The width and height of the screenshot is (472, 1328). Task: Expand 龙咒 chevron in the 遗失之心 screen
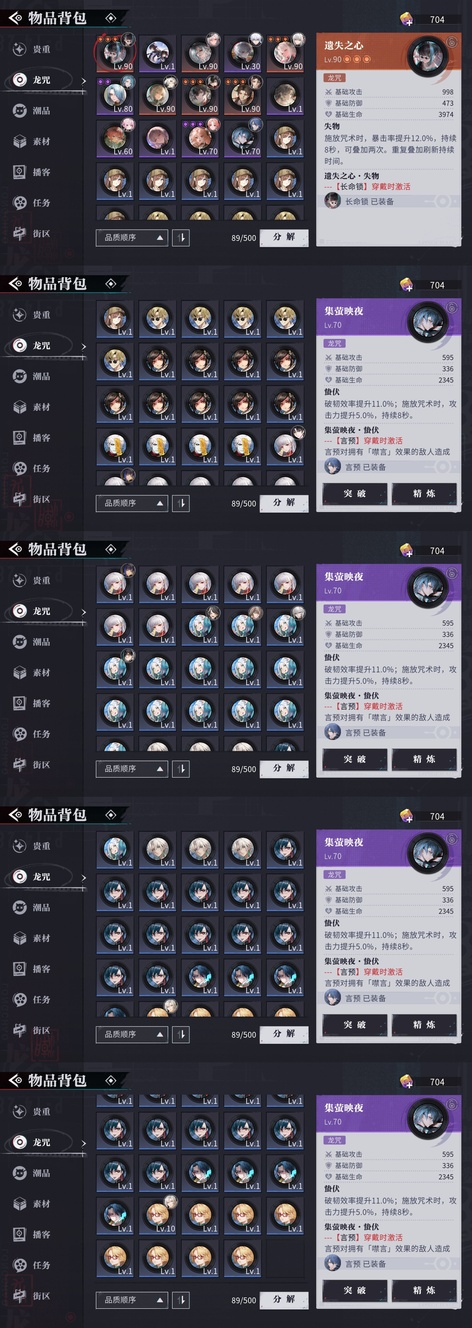[84, 79]
